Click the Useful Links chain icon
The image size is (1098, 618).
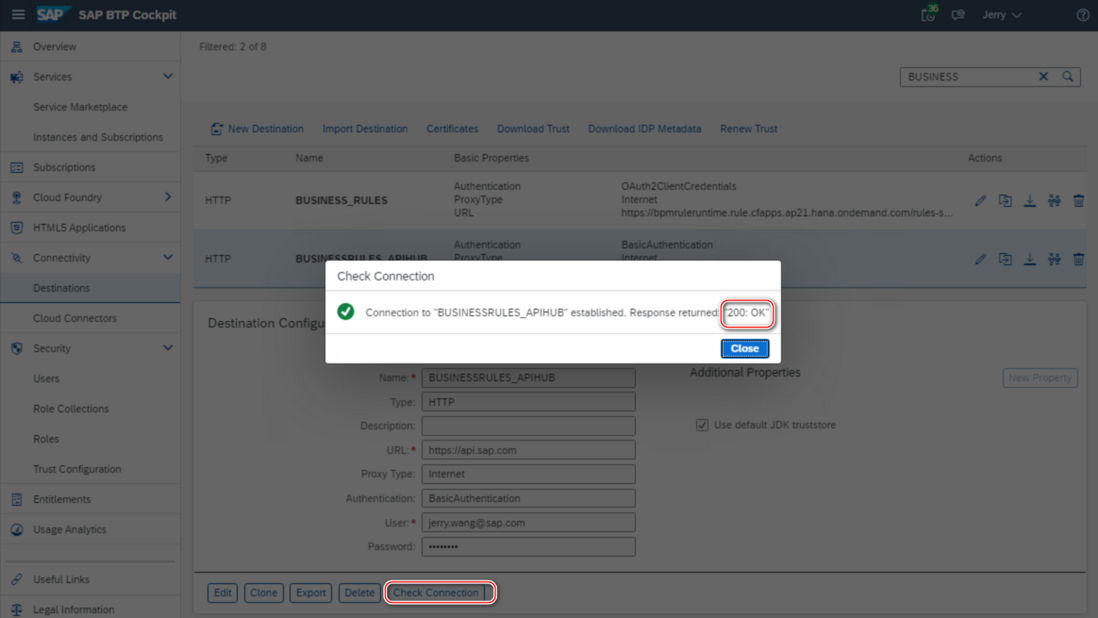coord(17,580)
